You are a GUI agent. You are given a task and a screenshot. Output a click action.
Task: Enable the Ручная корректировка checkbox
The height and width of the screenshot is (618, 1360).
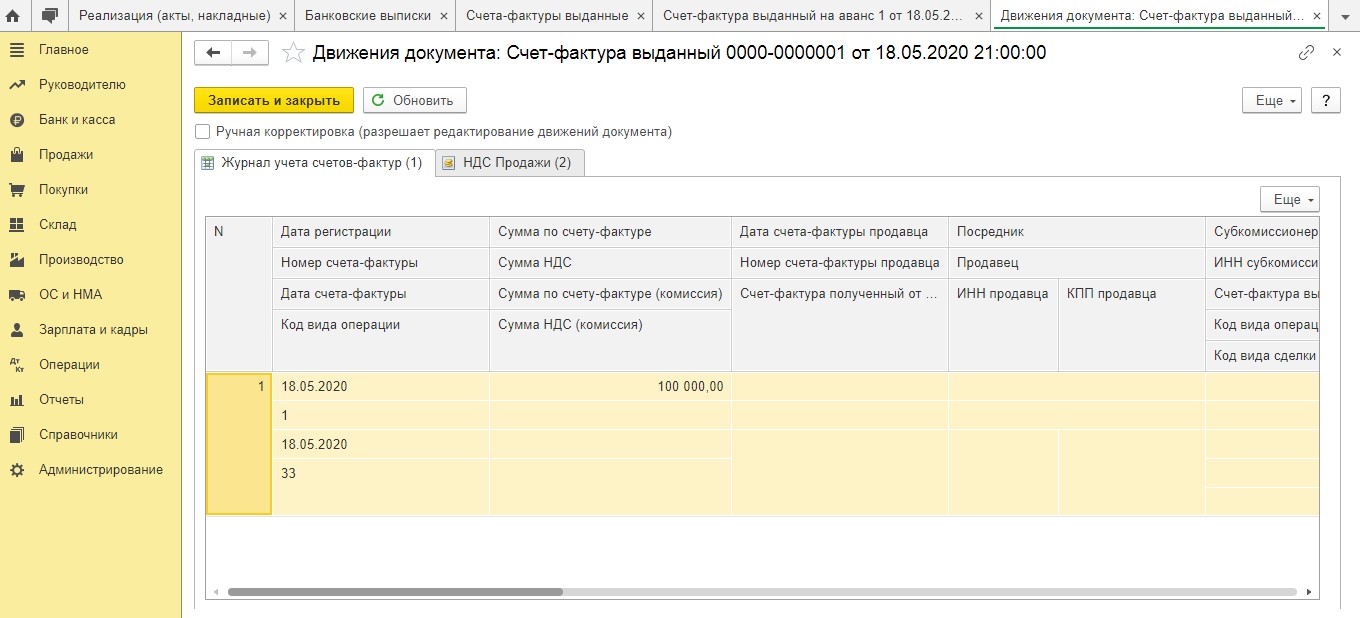pyautogui.click(x=203, y=131)
